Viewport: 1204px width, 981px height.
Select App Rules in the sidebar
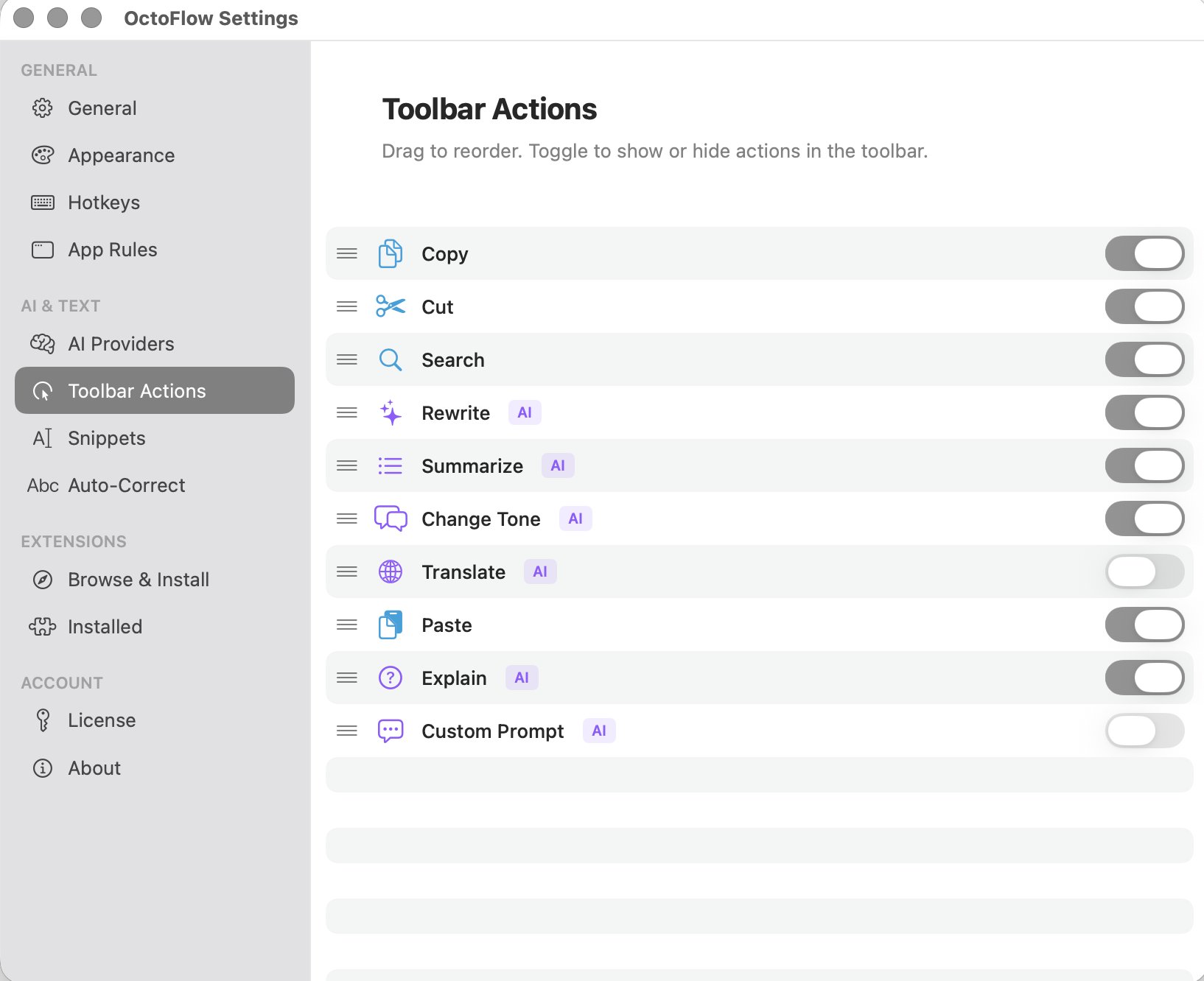(x=155, y=250)
